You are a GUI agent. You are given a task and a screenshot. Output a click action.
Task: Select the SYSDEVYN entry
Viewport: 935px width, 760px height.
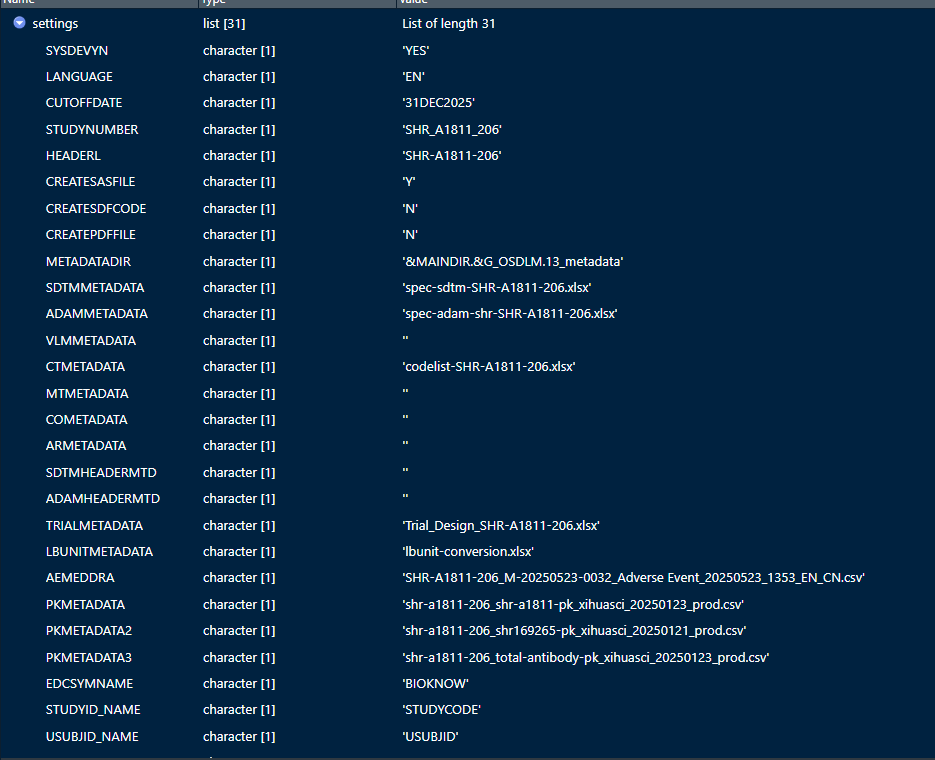coord(76,50)
